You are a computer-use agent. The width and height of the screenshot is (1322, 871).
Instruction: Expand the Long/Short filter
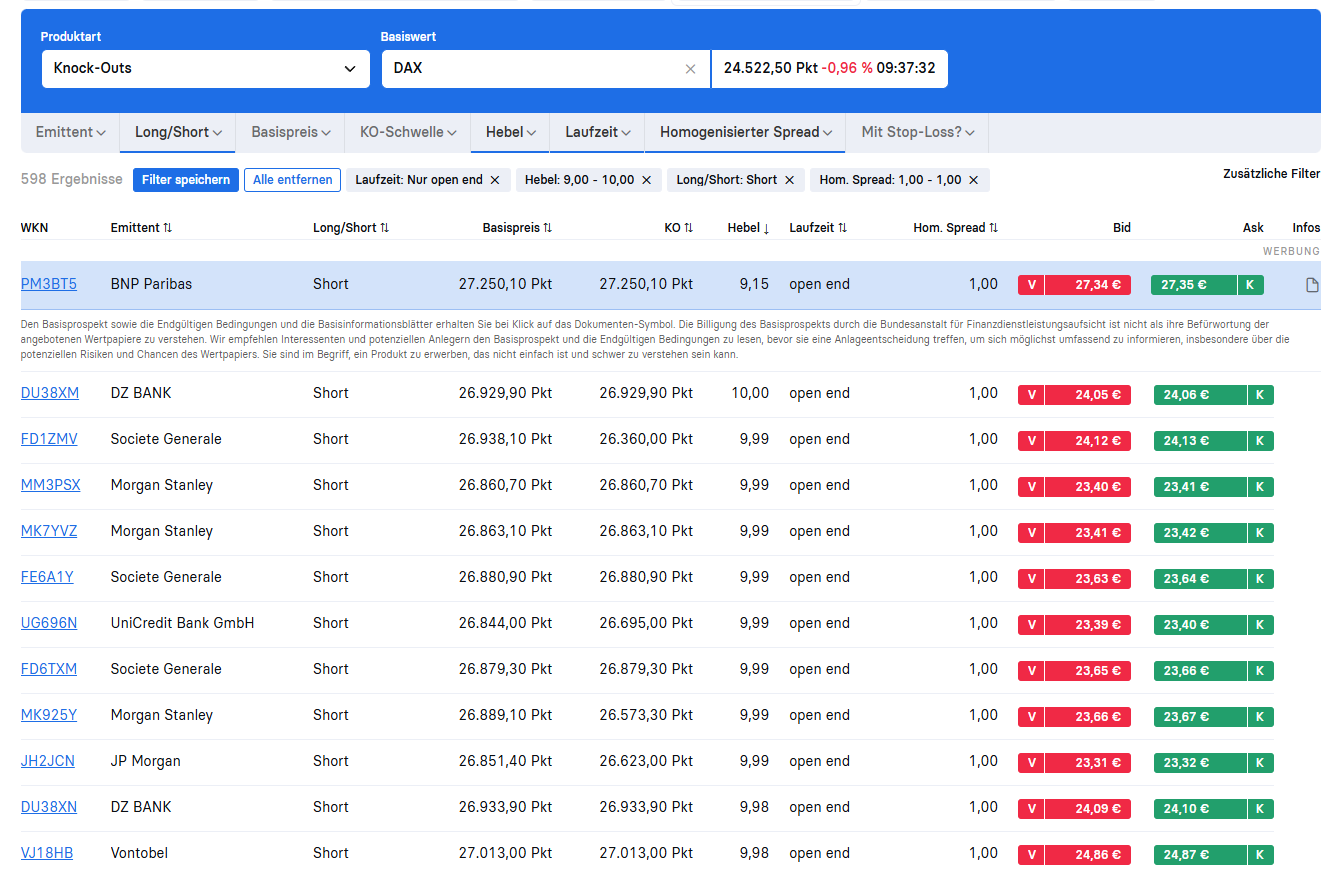point(178,132)
